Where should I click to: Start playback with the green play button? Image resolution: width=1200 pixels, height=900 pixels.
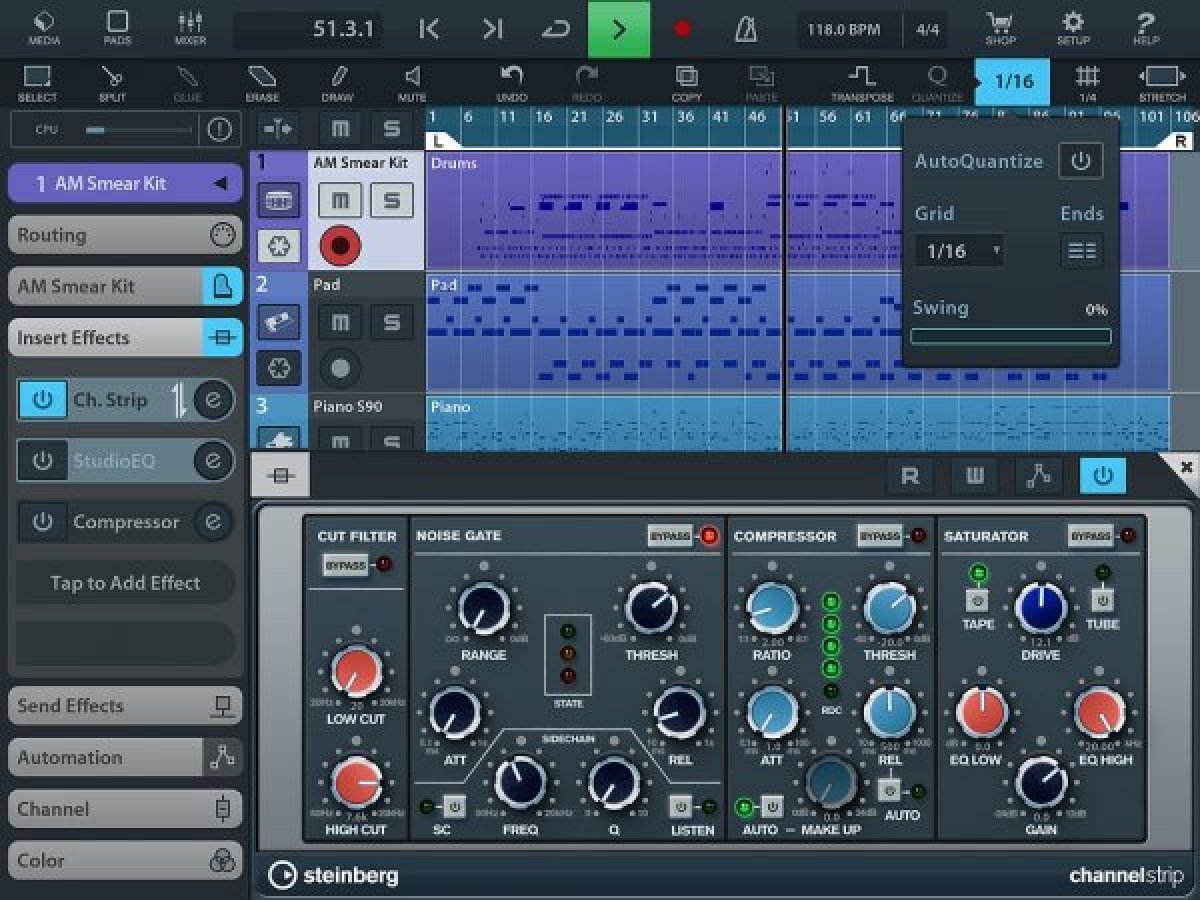[619, 29]
